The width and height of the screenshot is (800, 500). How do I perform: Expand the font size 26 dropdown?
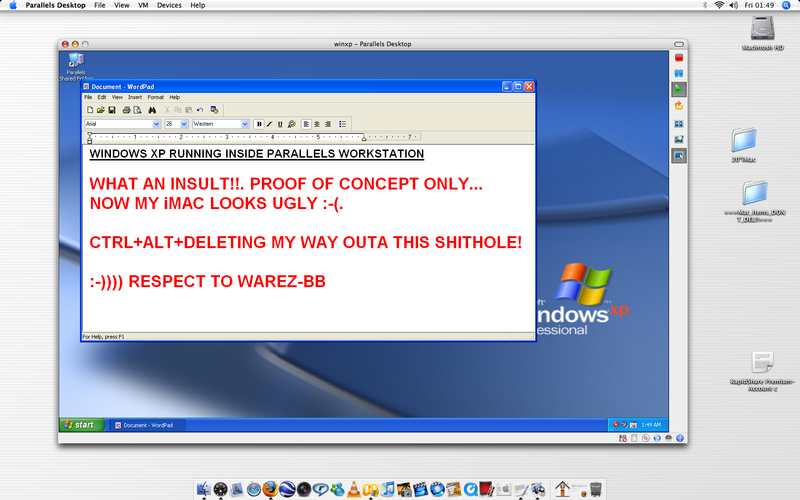tap(184, 124)
